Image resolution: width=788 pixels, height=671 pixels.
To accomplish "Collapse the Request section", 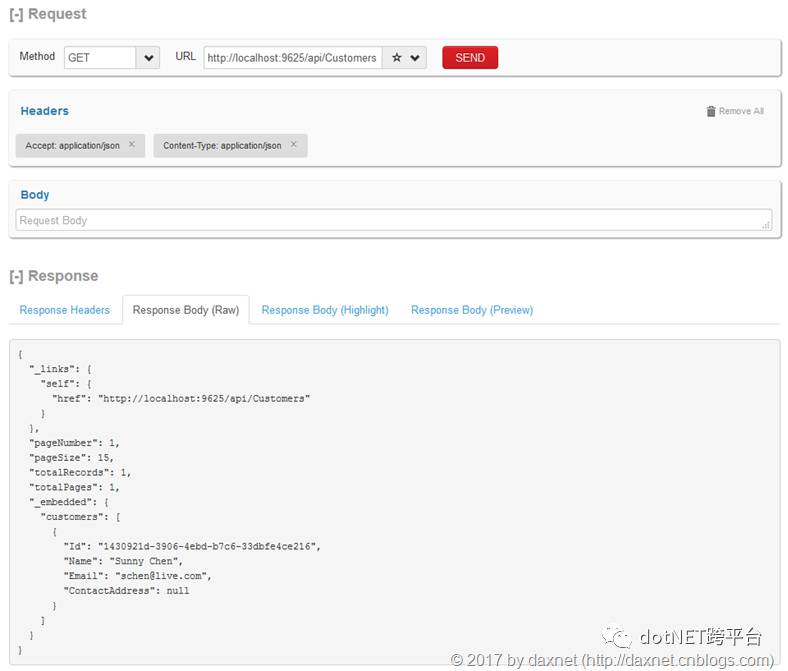I will pos(16,14).
